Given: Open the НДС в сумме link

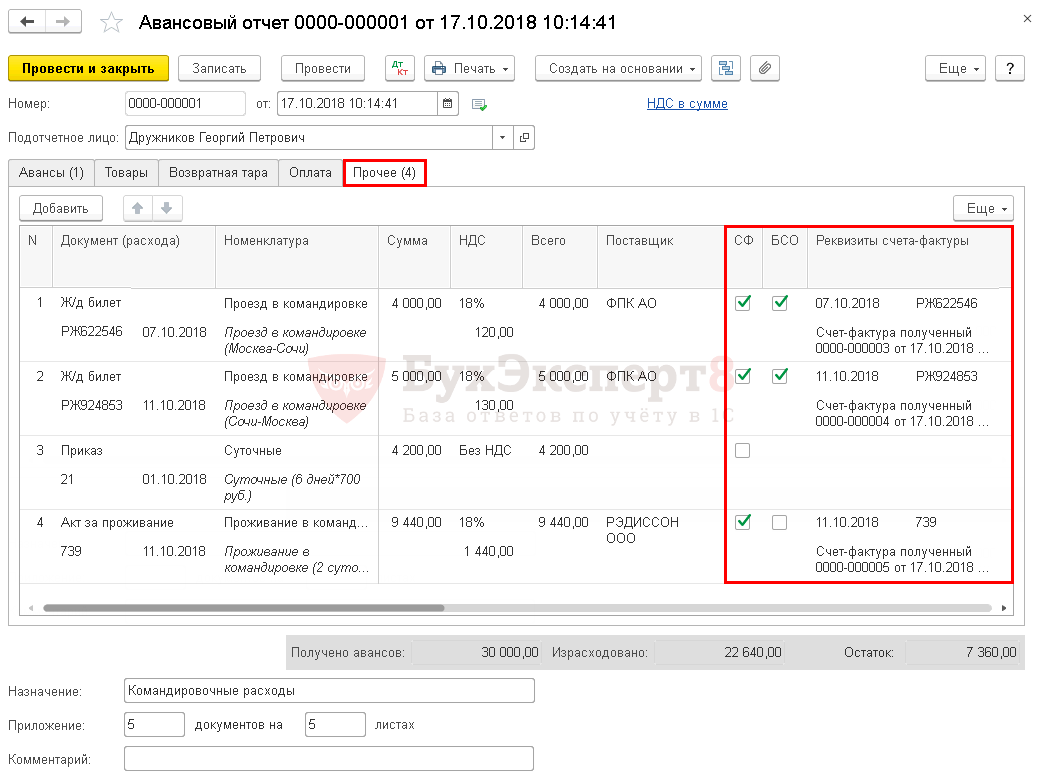Looking at the screenshot, I should 687,104.
